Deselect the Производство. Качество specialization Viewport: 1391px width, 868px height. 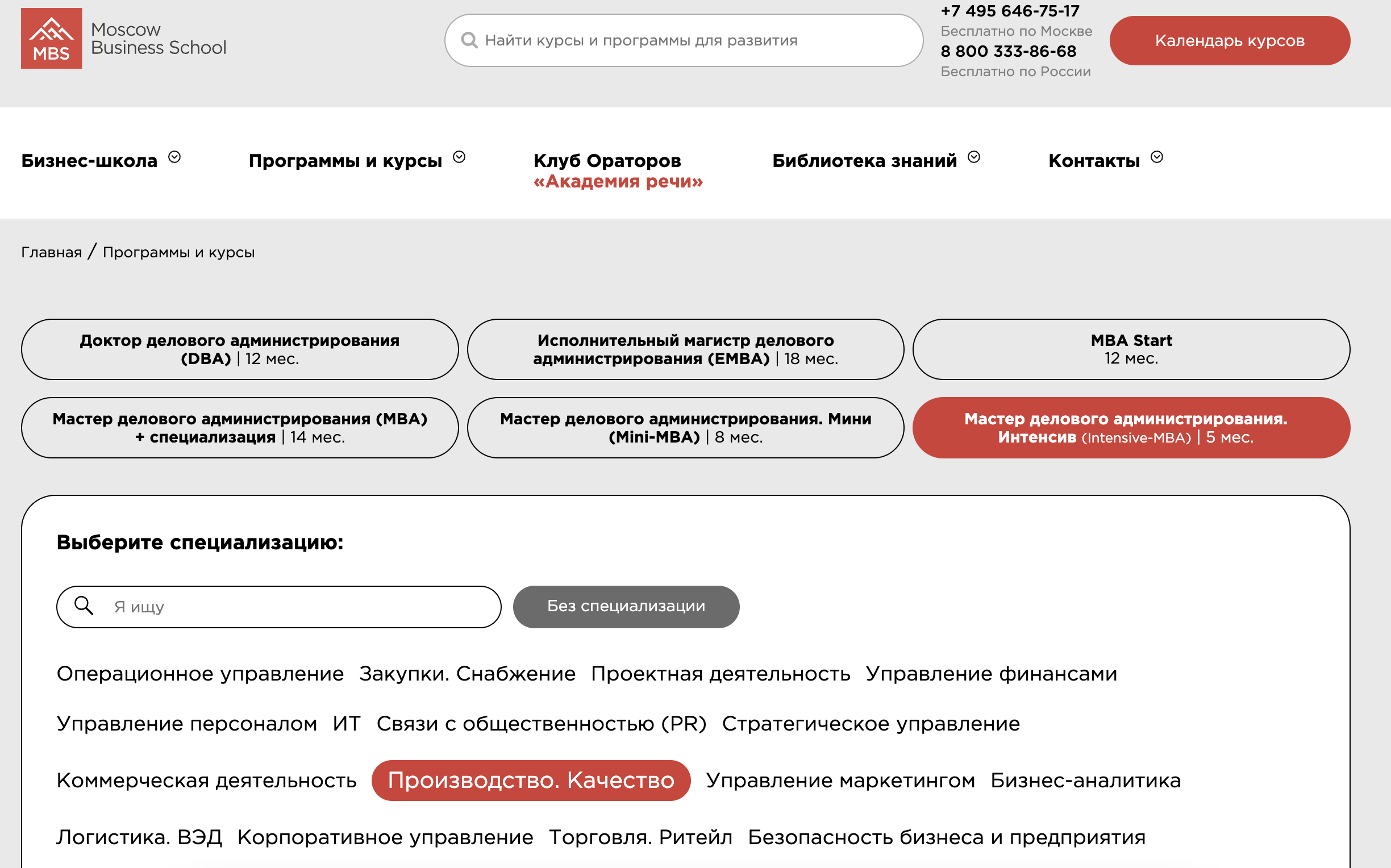[x=531, y=780]
